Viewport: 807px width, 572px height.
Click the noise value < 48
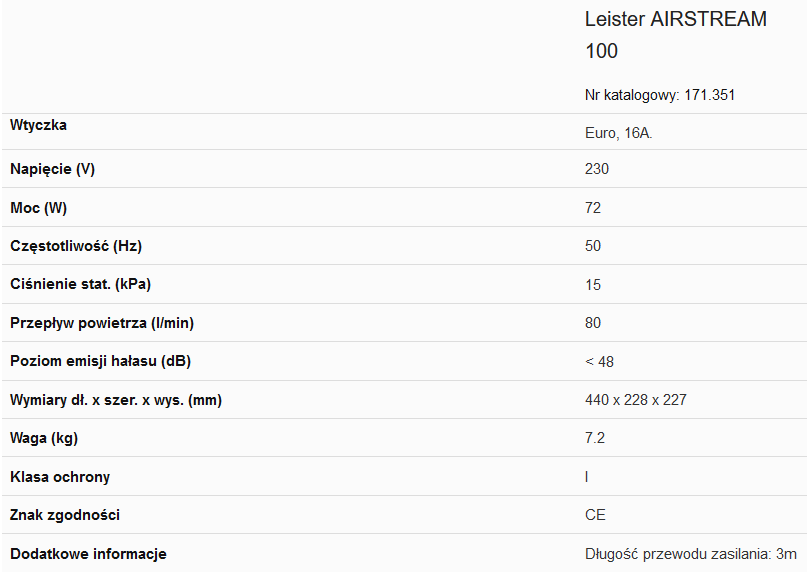coord(599,361)
